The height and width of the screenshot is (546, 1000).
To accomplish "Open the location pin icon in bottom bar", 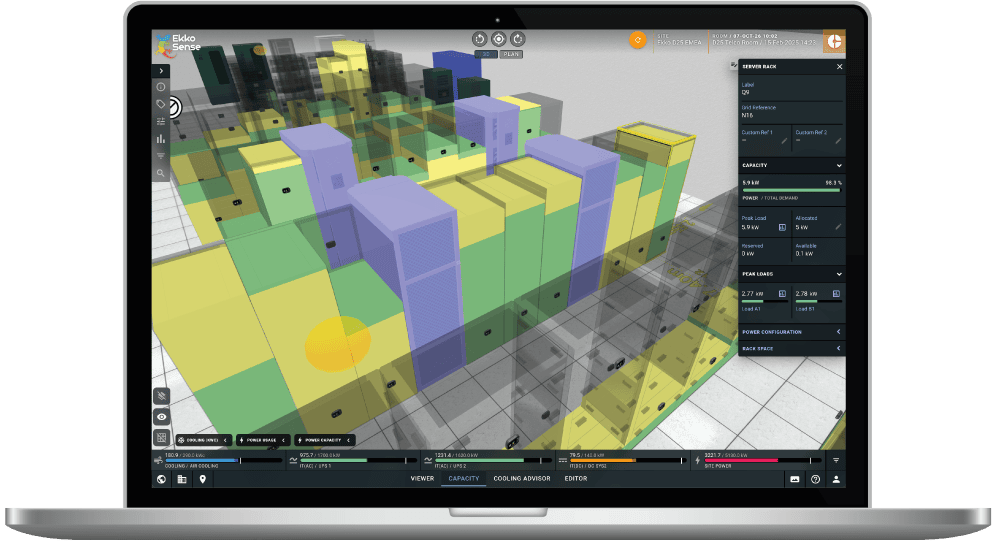I will pyautogui.click(x=203, y=479).
